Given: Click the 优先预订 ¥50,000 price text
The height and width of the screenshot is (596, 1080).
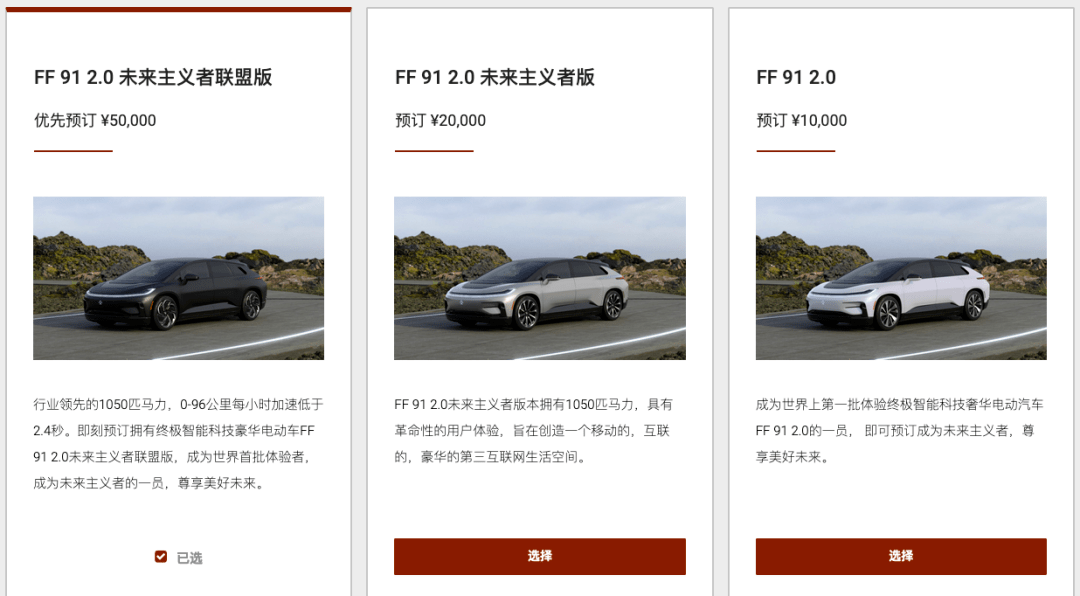Looking at the screenshot, I should pyautogui.click(x=95, y=121).
